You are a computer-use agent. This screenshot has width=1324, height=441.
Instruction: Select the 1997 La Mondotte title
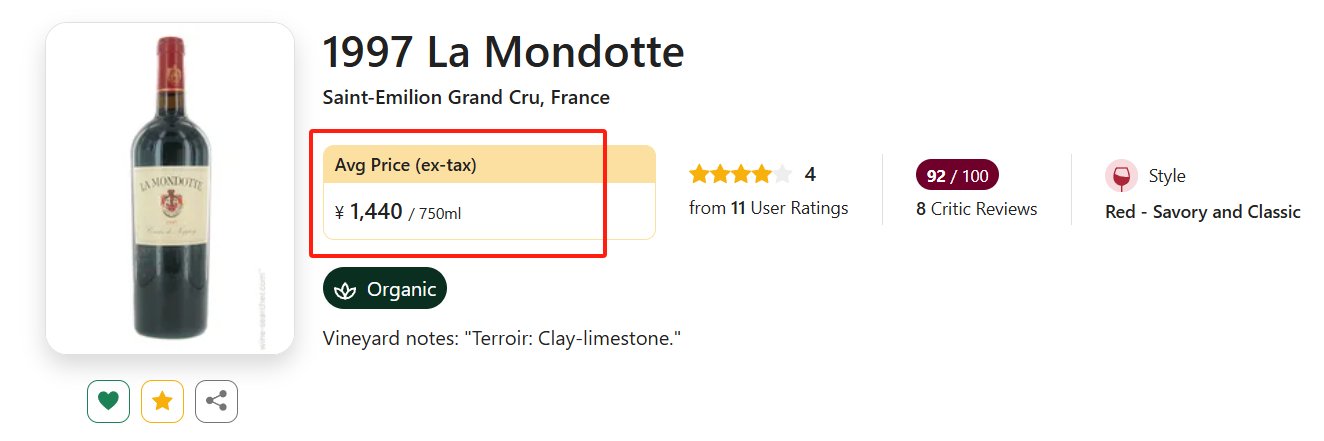click(x=503, y=52)
